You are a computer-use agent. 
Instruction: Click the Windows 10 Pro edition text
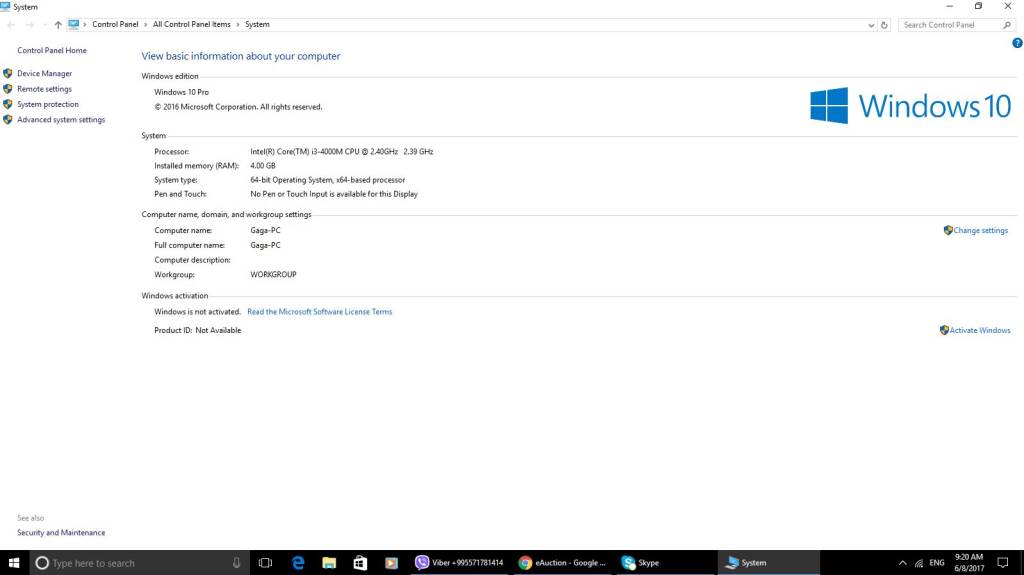click(x=182, y=92)
